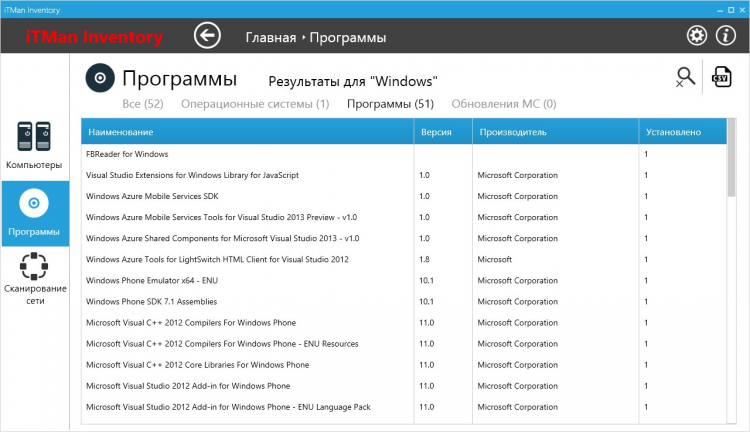This screenshot has height=432, width=750.
Task: Select Visual Studio Extensions for Windows Library row
Action: (404, 175)
